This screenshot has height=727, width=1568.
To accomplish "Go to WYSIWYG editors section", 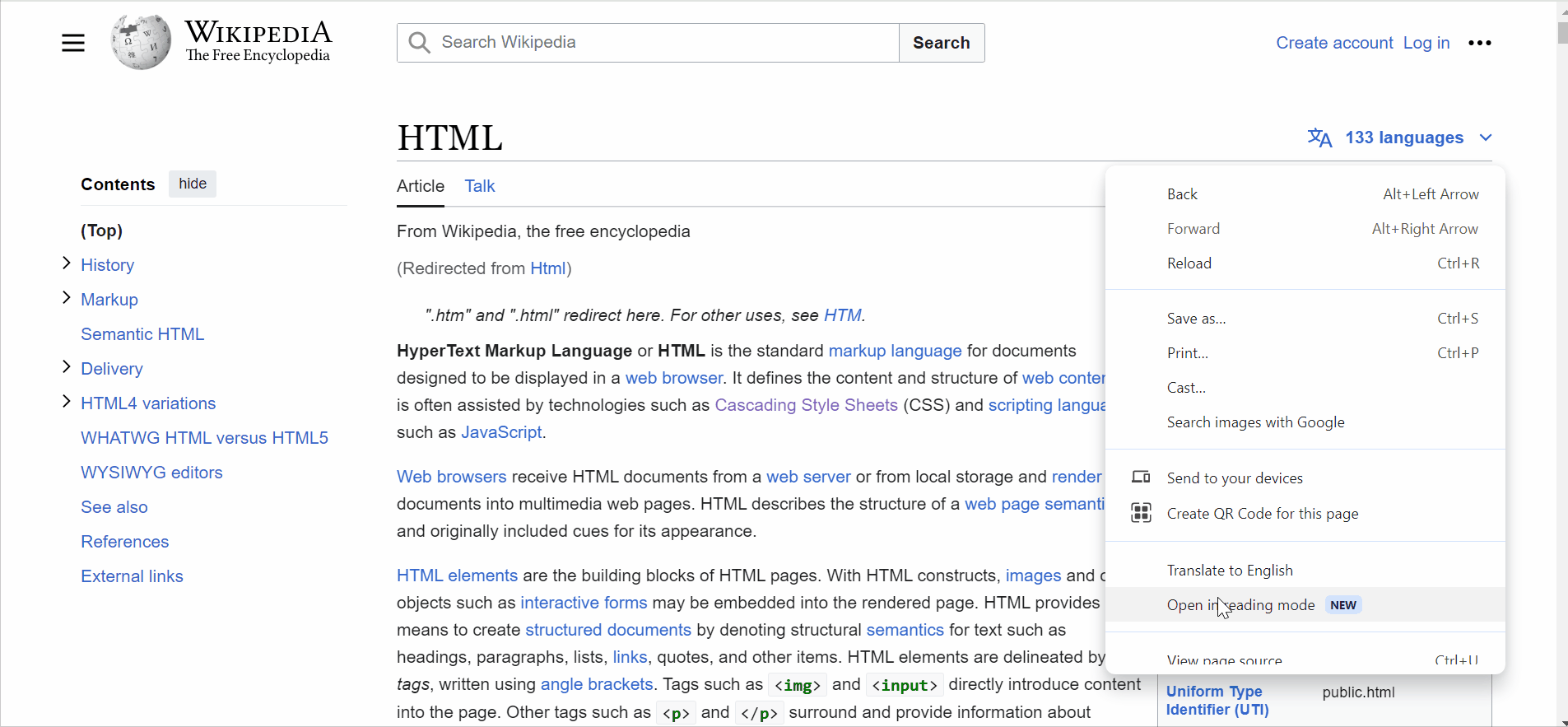I will click(x=151, y=473).
